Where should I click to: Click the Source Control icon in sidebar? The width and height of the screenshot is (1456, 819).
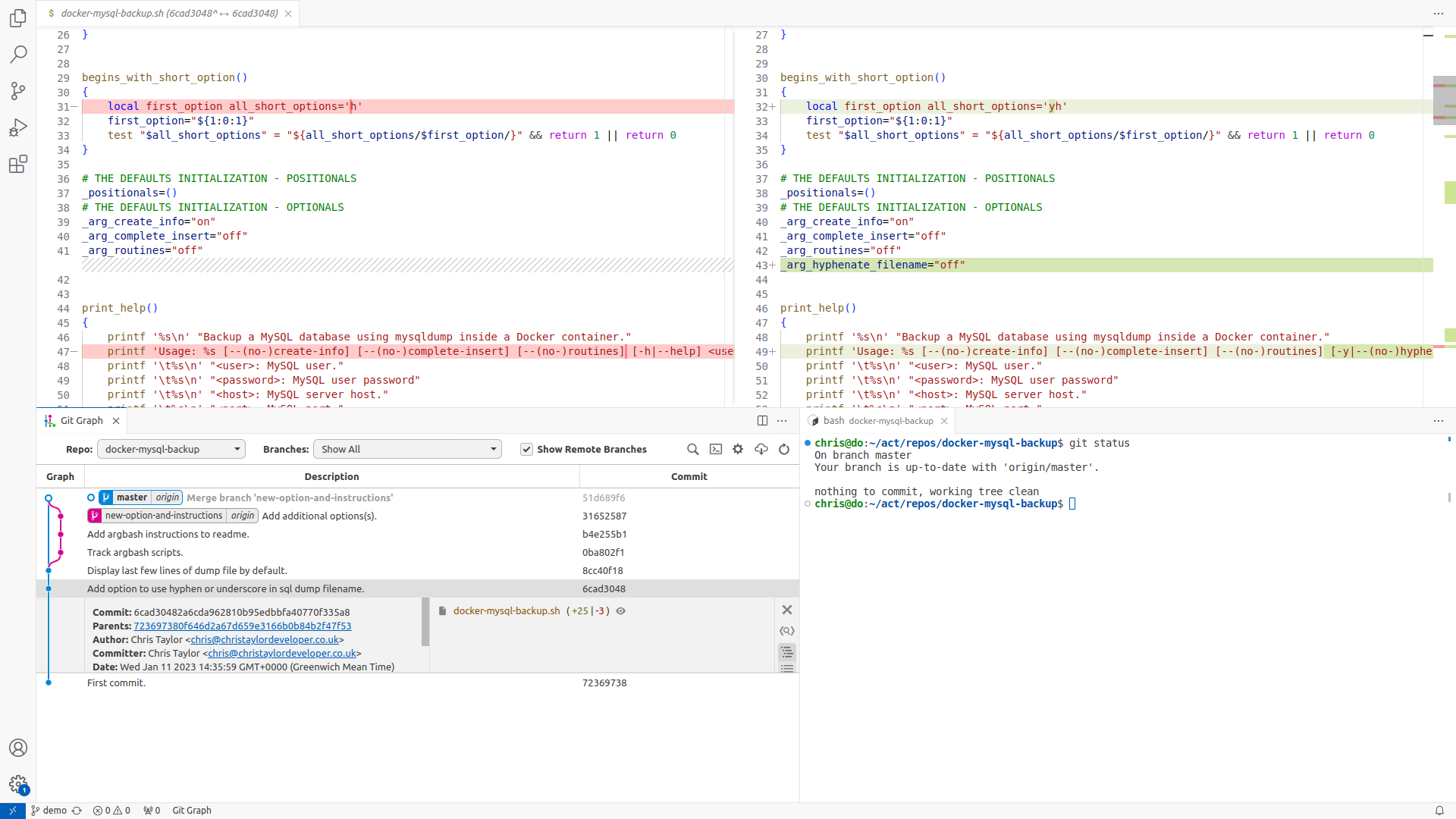18,91
